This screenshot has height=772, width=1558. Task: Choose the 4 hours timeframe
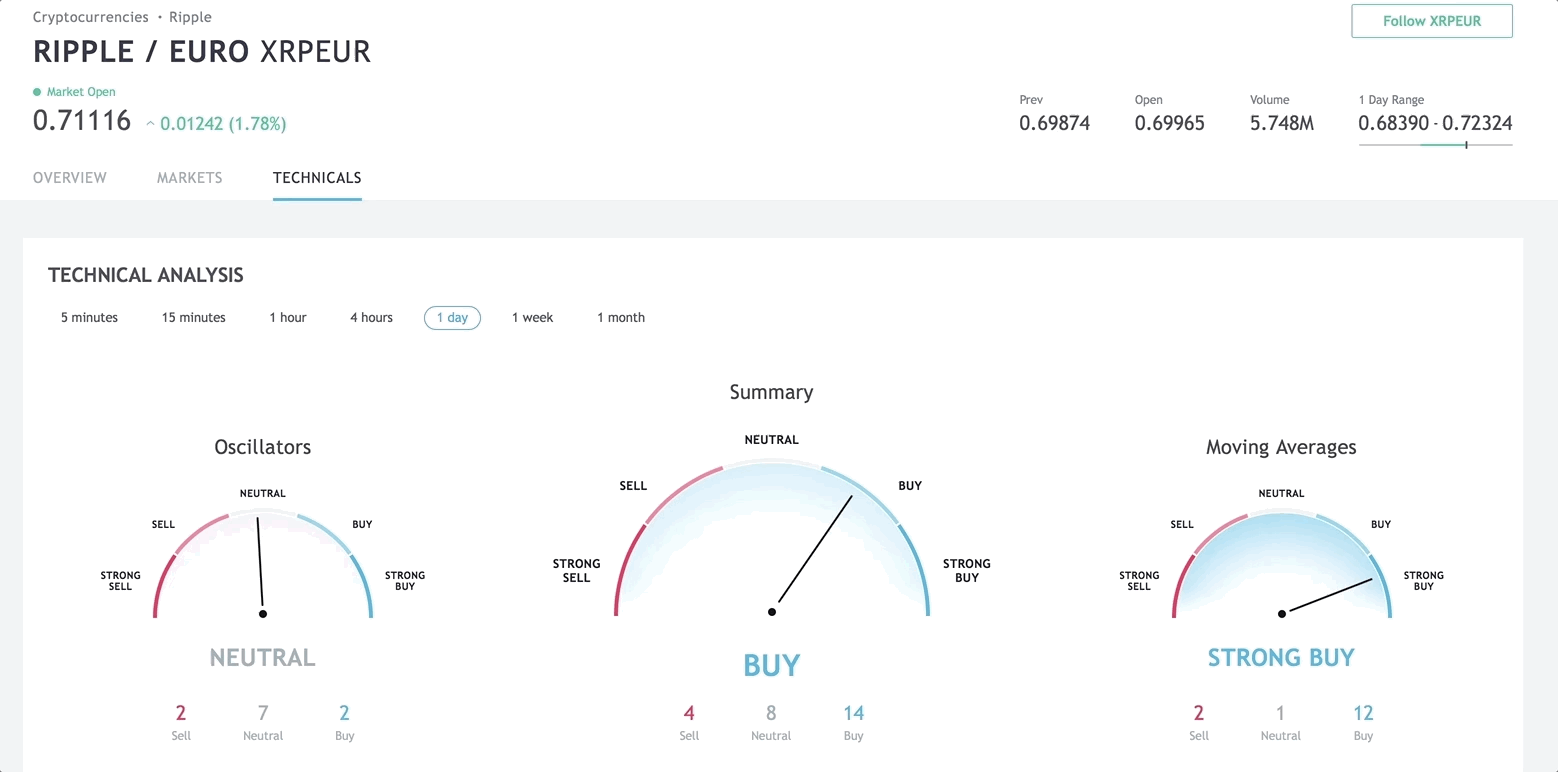(x=371, y=318)
